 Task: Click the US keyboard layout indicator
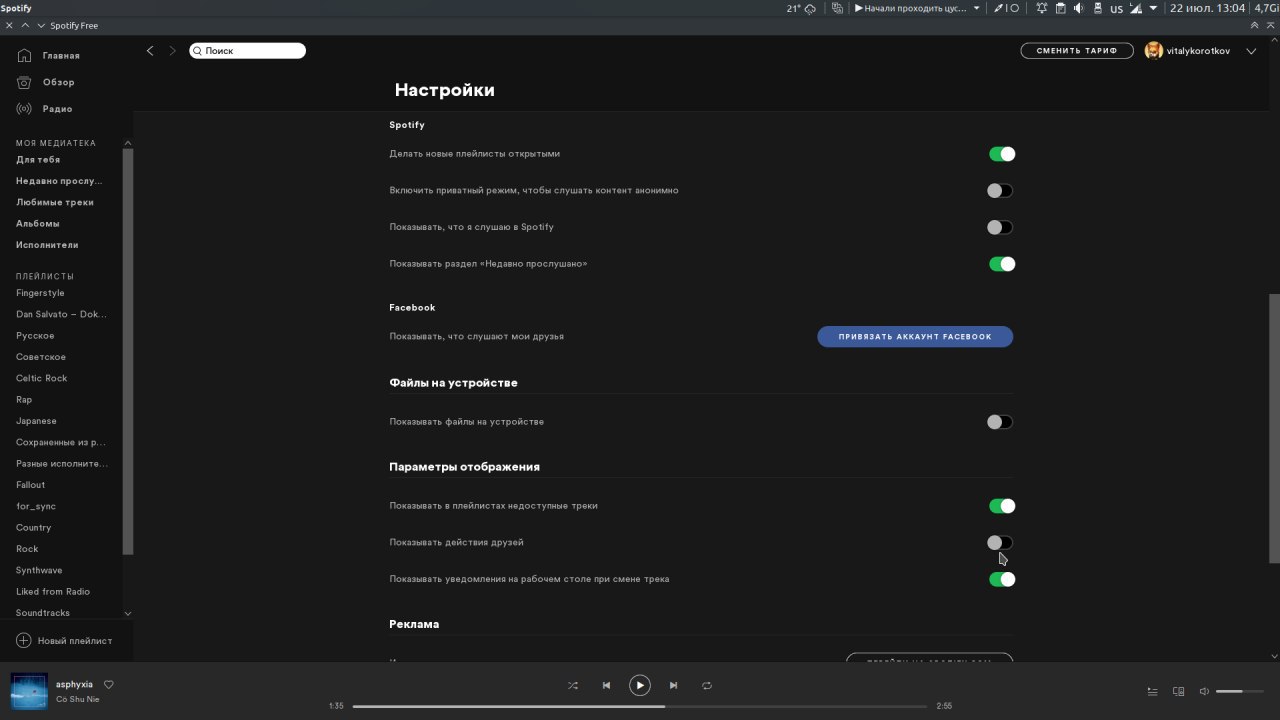[x=1116, y=8]
